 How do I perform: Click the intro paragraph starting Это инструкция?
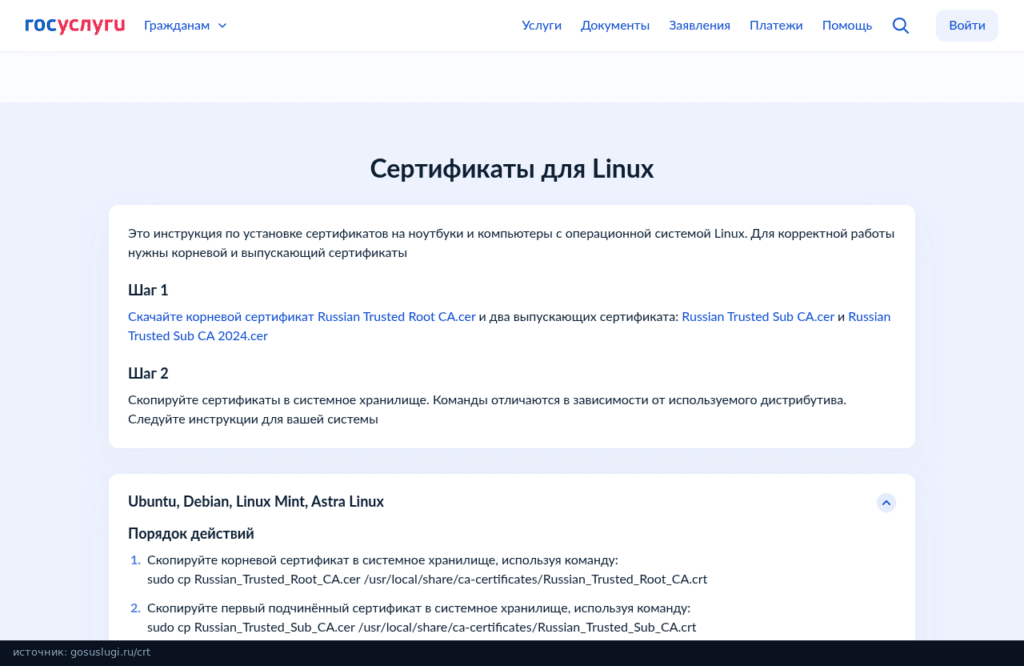pos(511,243)
